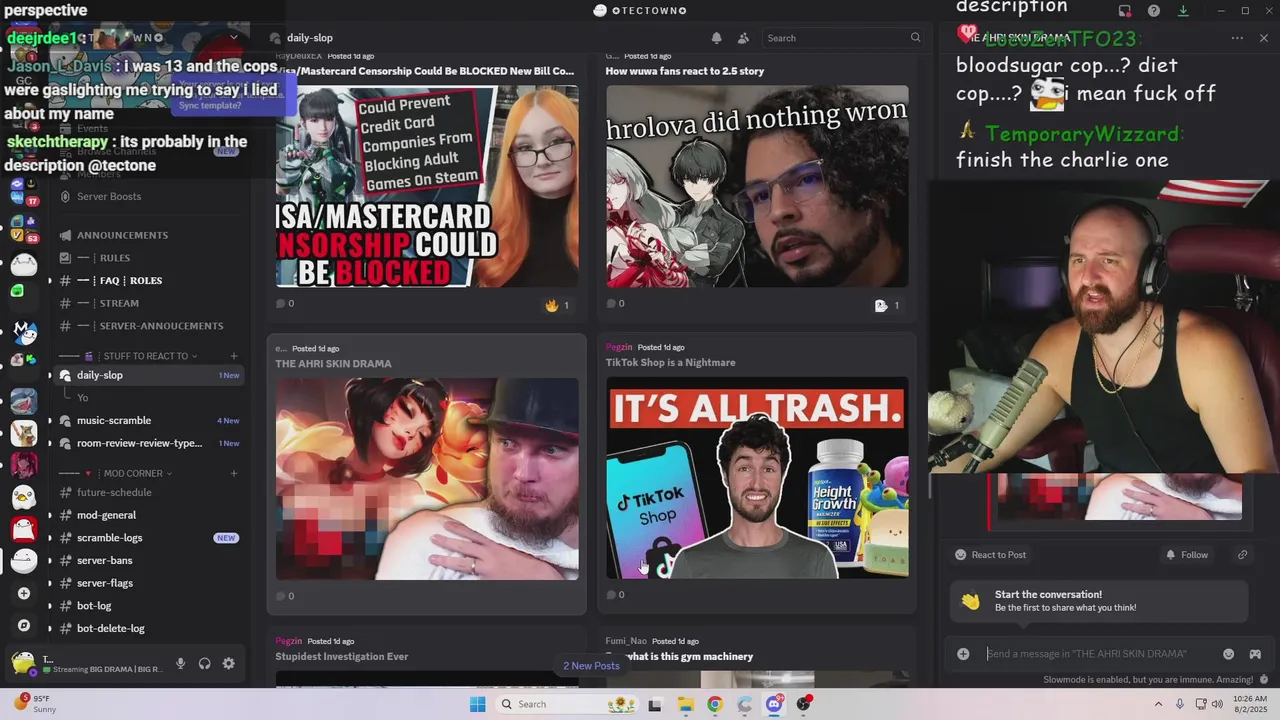Open the server-flags channel
Screen dimensions: 1280x720
[x=148, y=583]
